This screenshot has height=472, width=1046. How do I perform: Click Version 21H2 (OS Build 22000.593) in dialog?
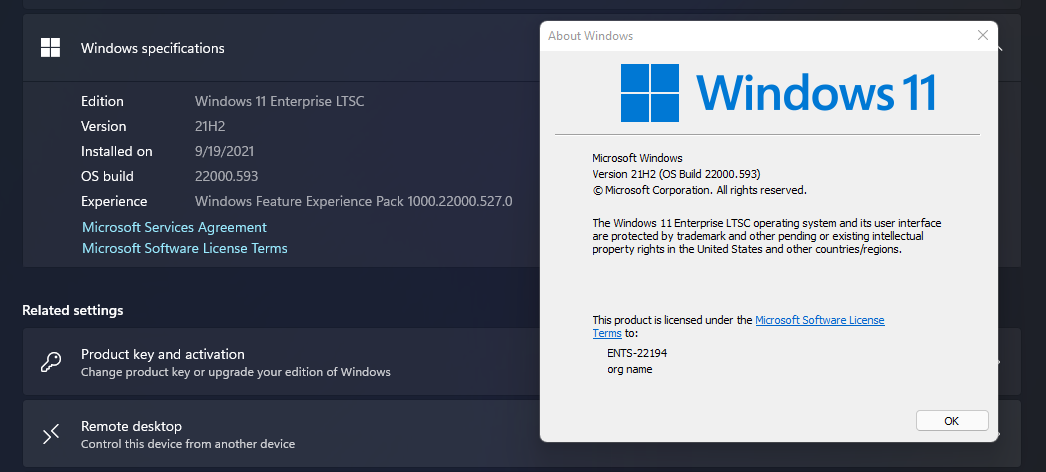pos(676,174)
